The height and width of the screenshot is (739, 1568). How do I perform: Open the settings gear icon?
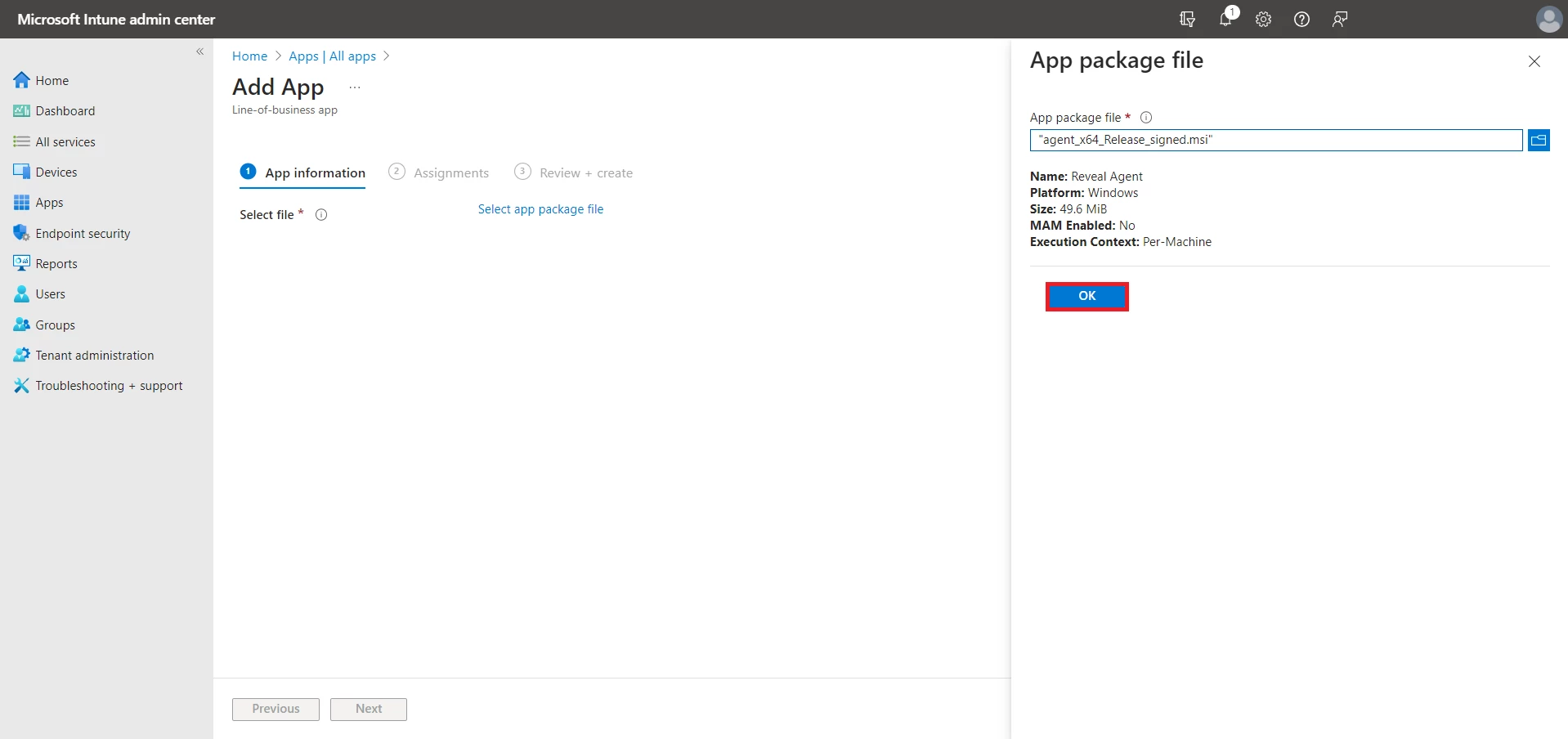[1264, 19]
